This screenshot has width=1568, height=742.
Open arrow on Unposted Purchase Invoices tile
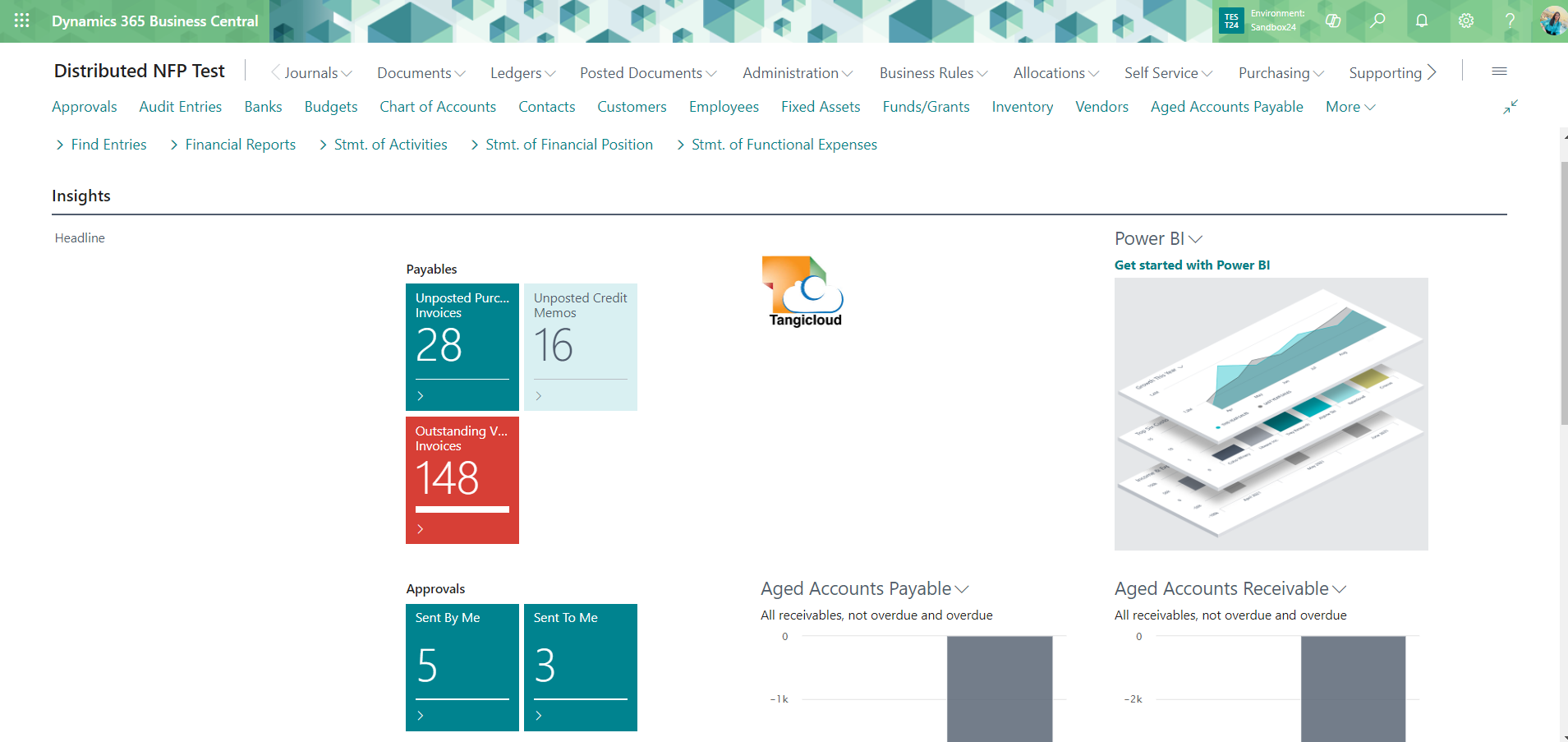pos(421,396)
